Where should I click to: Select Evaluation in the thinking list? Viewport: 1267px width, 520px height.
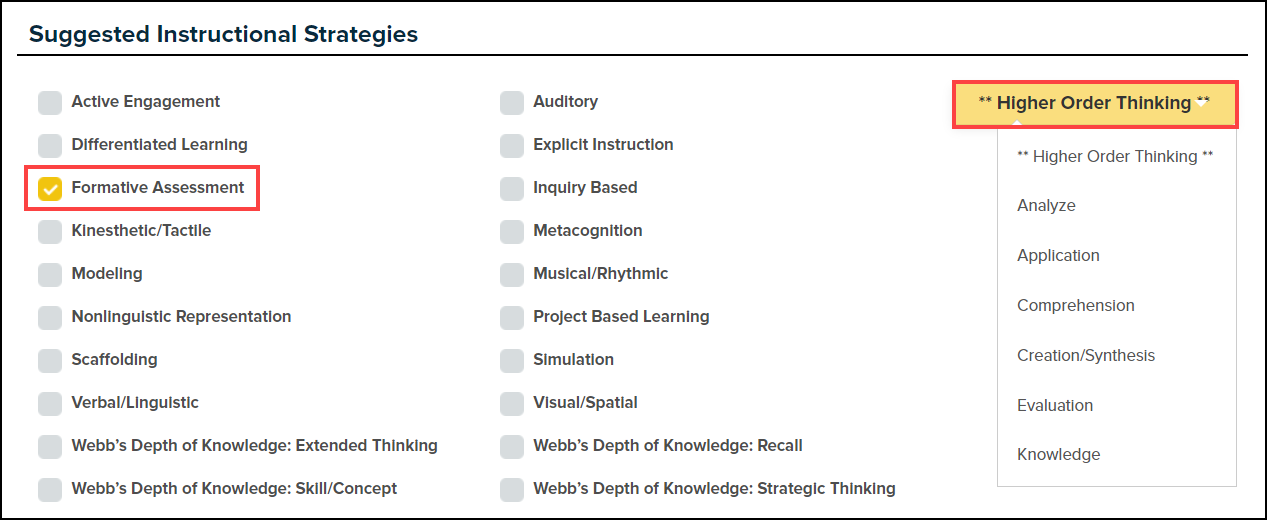(1054, 406)
